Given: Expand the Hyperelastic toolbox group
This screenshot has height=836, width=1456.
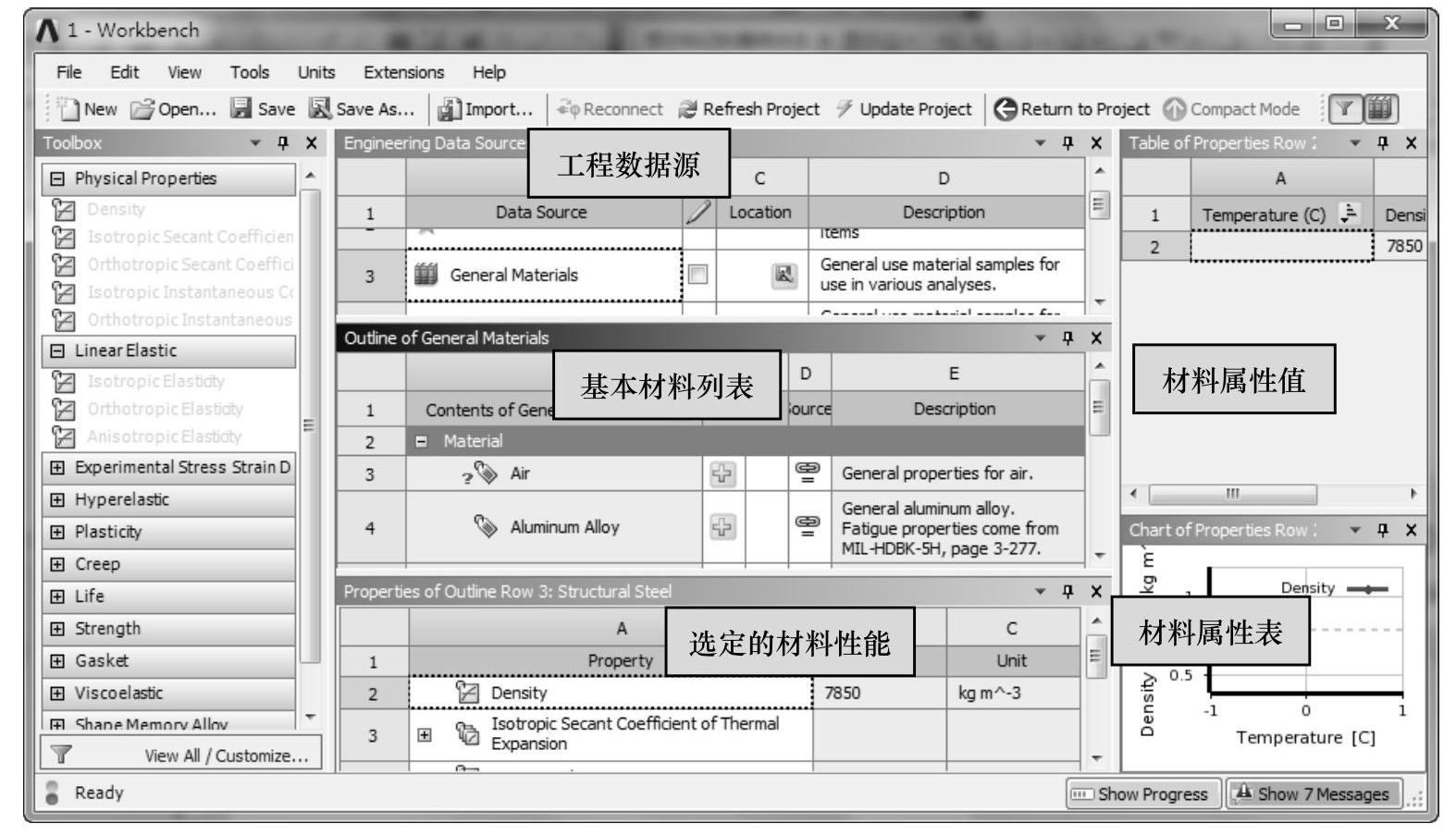Looking at the screenshot, I should [57, 499].
